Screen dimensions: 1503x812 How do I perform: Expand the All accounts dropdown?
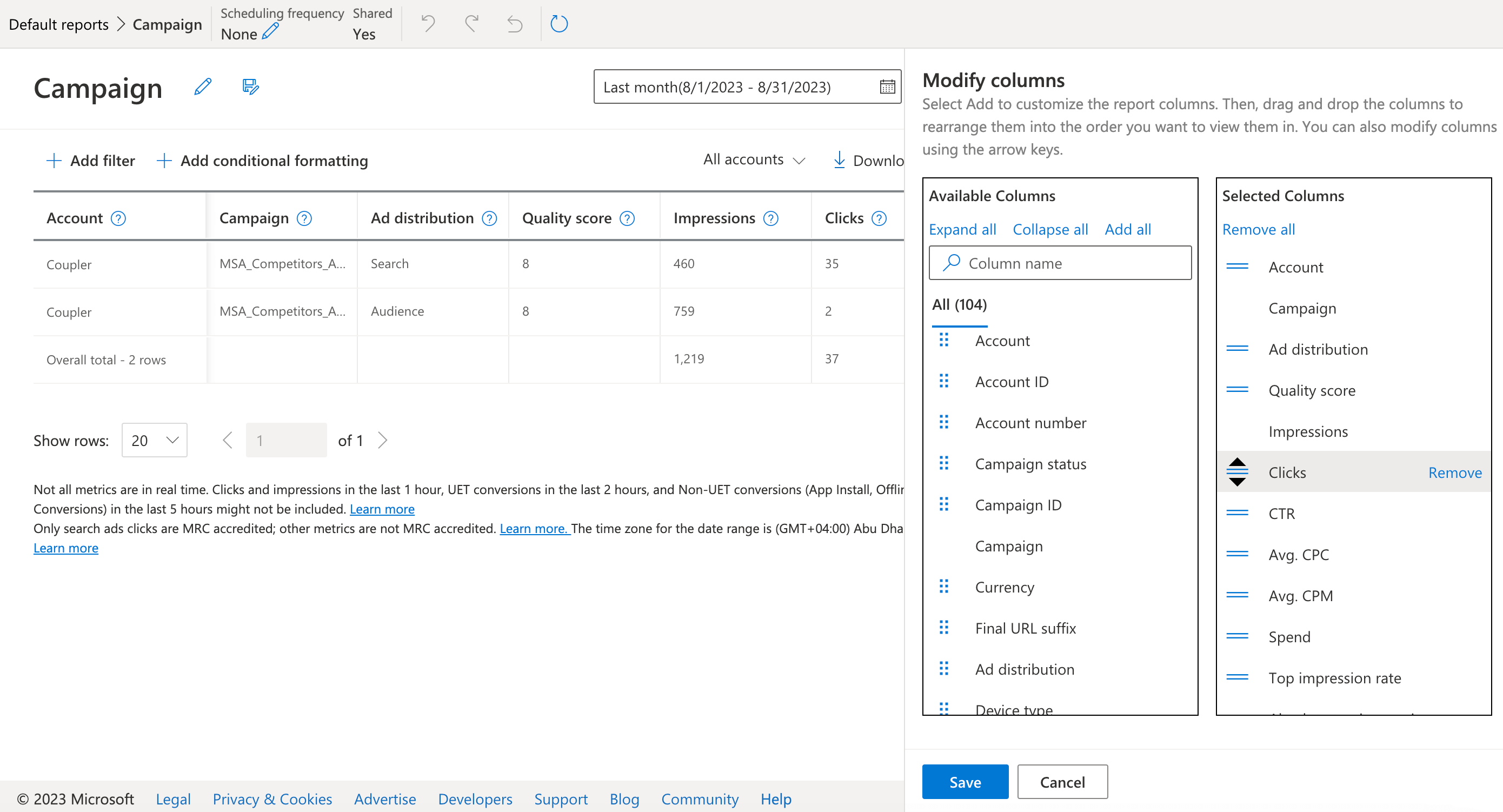pyautogui.click(x=754, y=160)
